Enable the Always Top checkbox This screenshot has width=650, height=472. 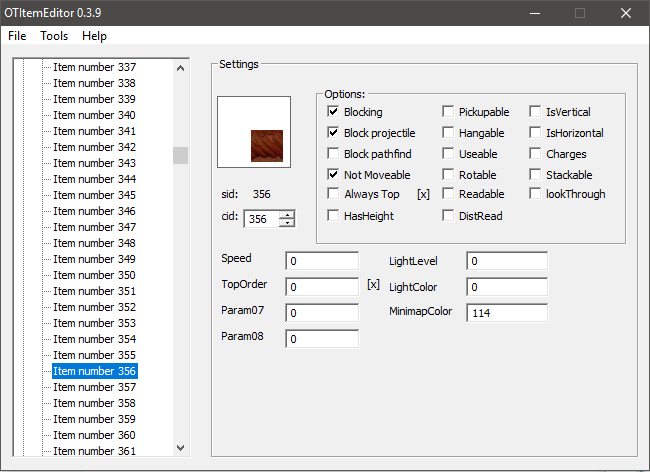333,194
